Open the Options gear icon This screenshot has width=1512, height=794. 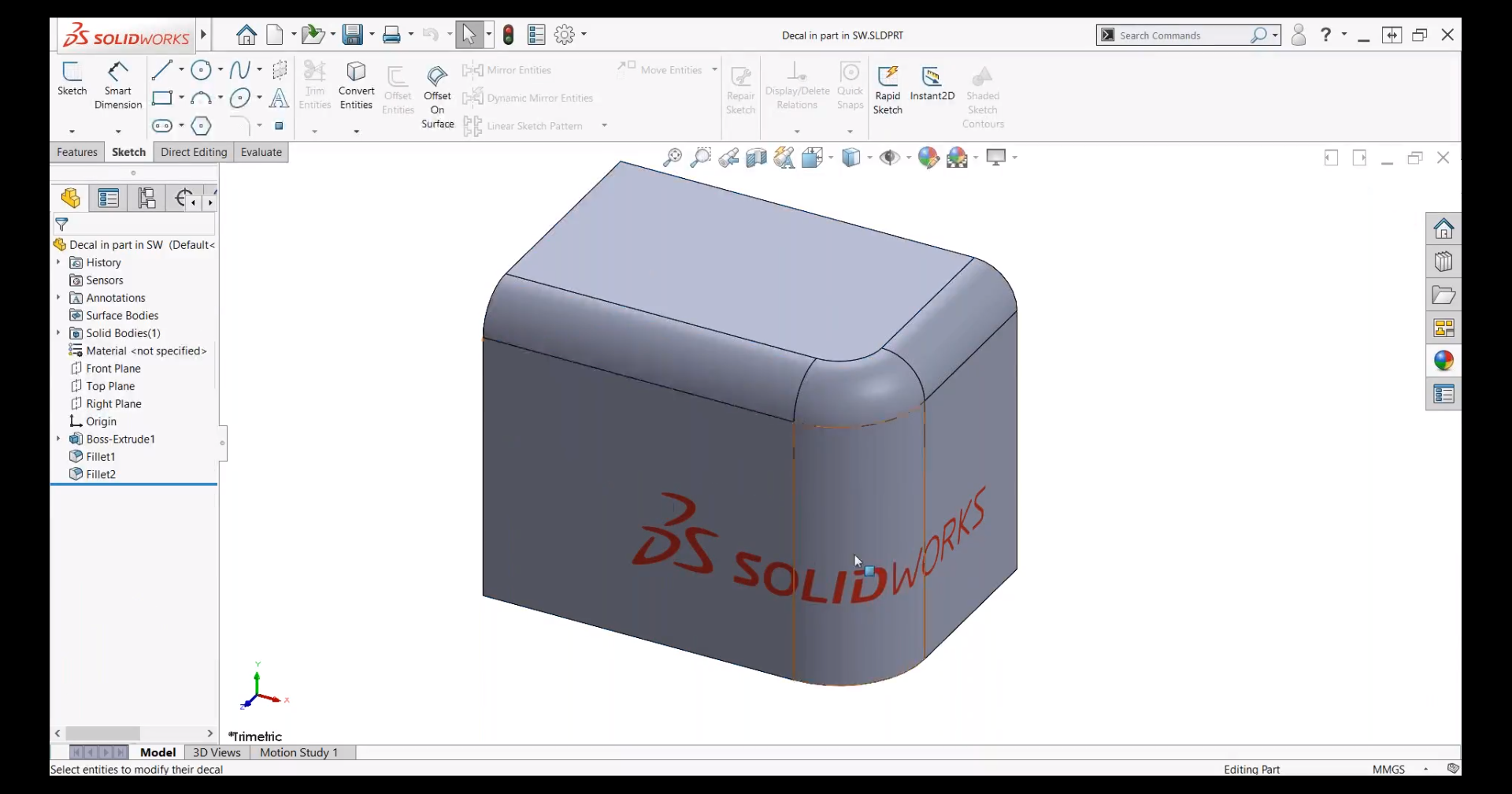pos(565,35)
